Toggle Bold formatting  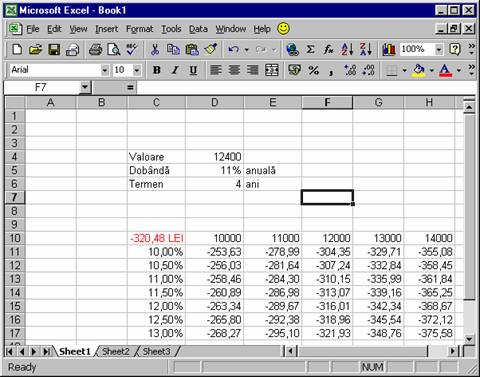[157, 70]
